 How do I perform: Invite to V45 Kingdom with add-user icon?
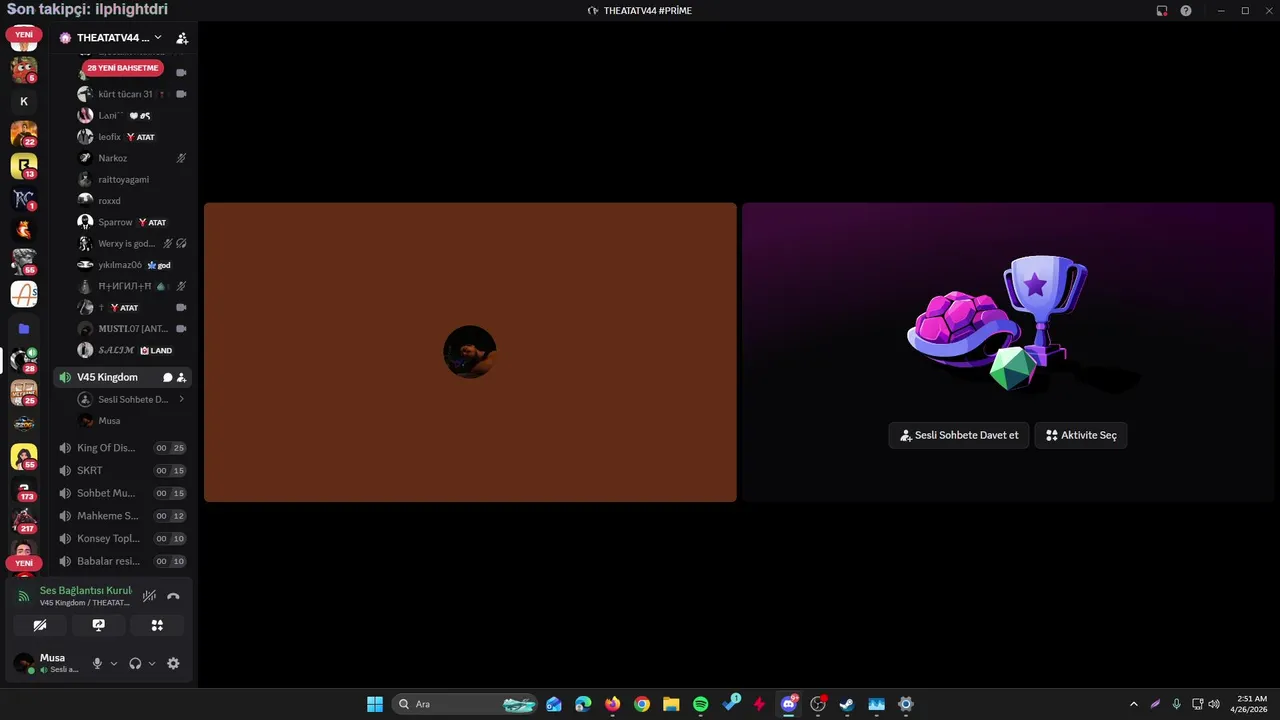[181, 378]
